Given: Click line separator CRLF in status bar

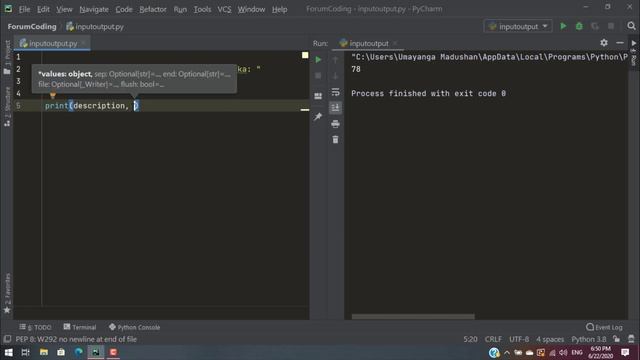Looking at the screenshot, I should (493, 339).
